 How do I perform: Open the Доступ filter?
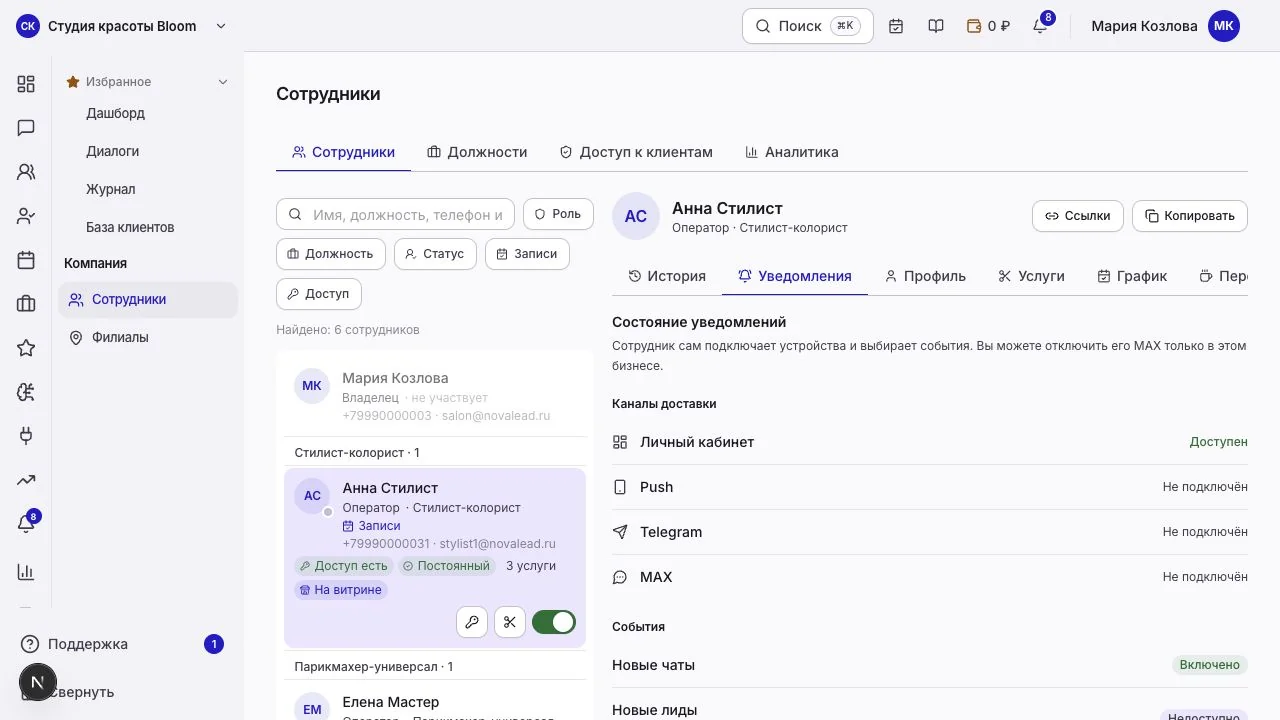pos(318,294)
